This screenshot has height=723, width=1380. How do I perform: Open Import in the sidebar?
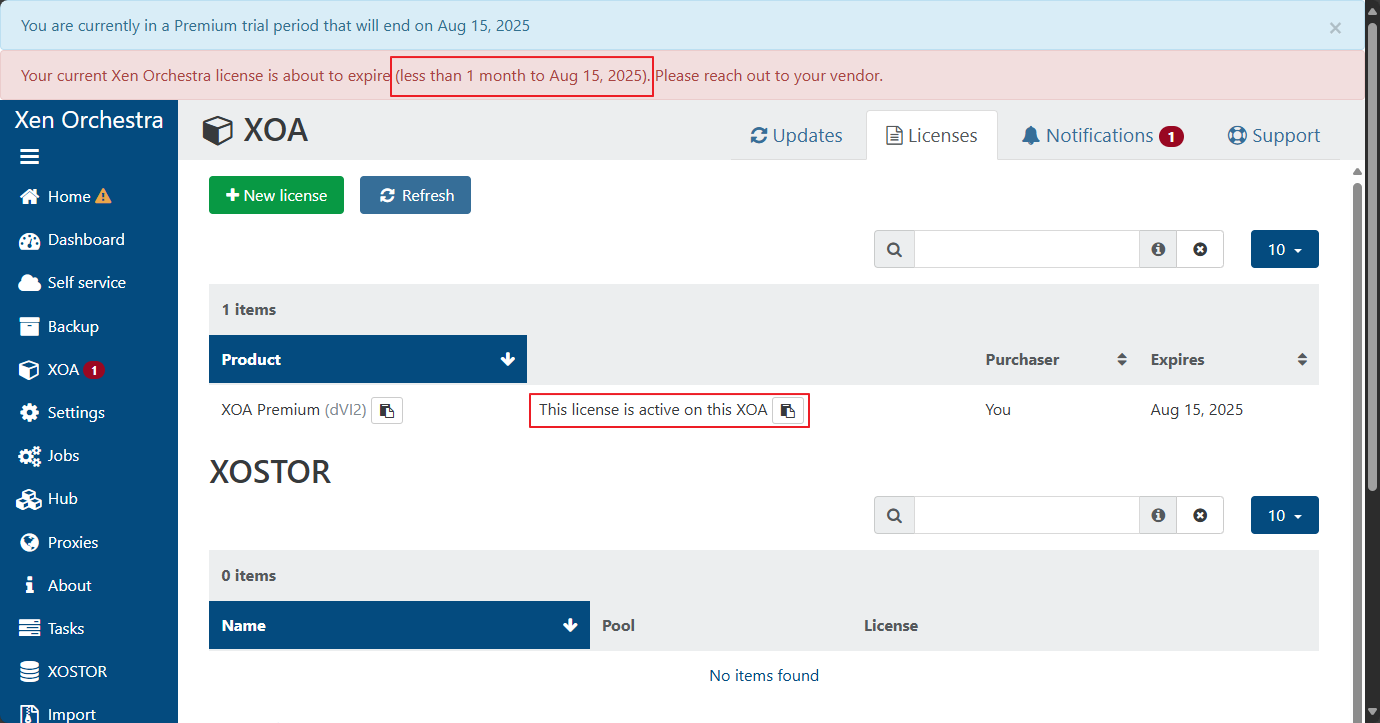[x=58, y=714]
